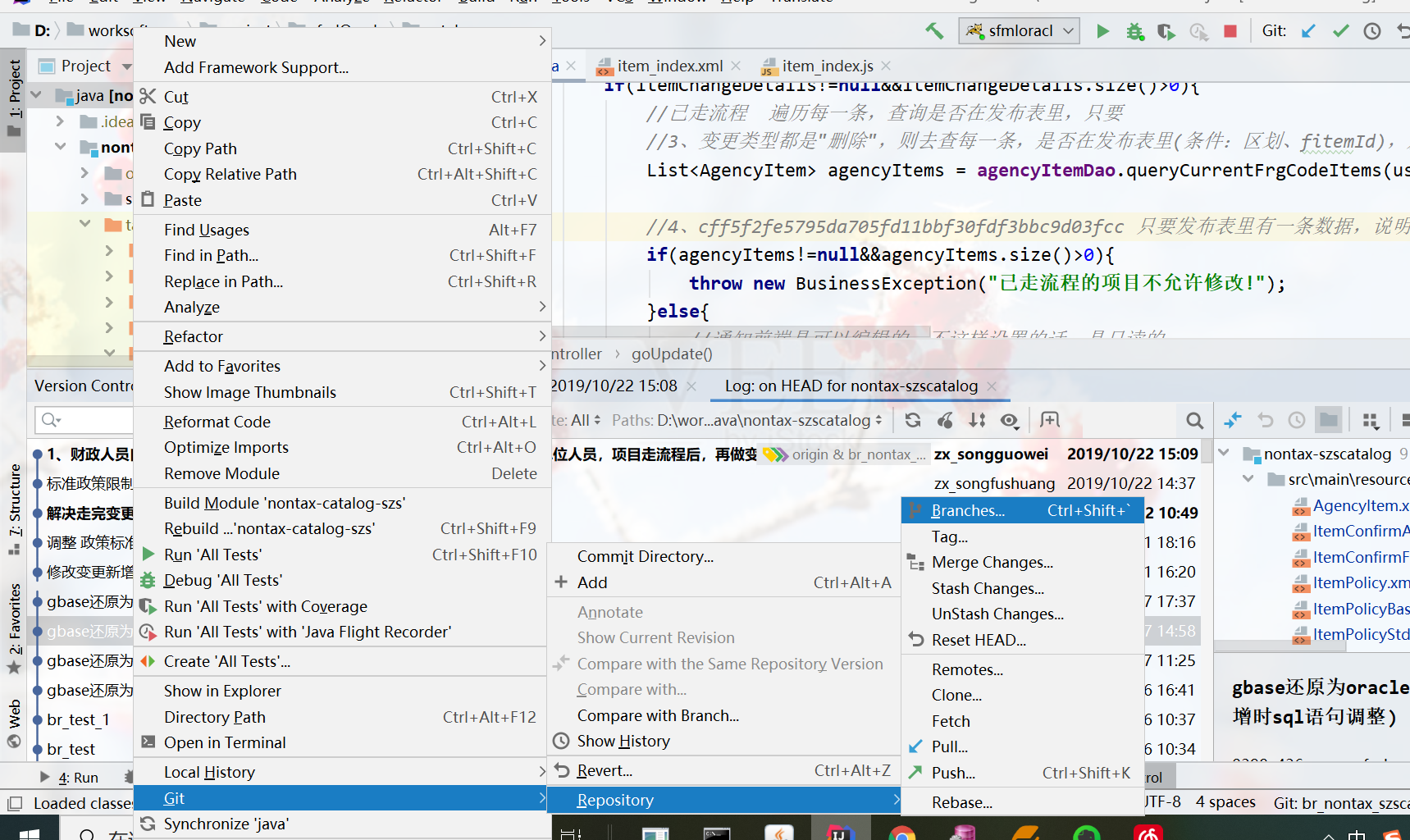Click the cherry-pick icon in log toolbar
This screenshot has width=1410, height=840.
(x=945, y=421)
